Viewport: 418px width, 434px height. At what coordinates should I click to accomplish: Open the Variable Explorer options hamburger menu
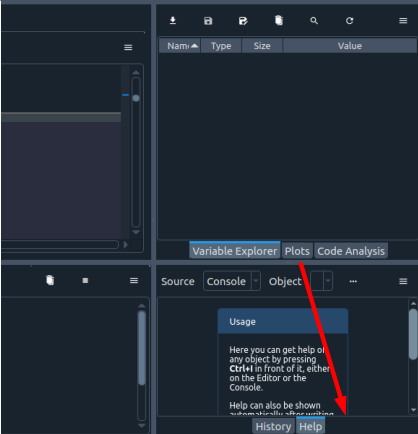(x=403, y=21)
